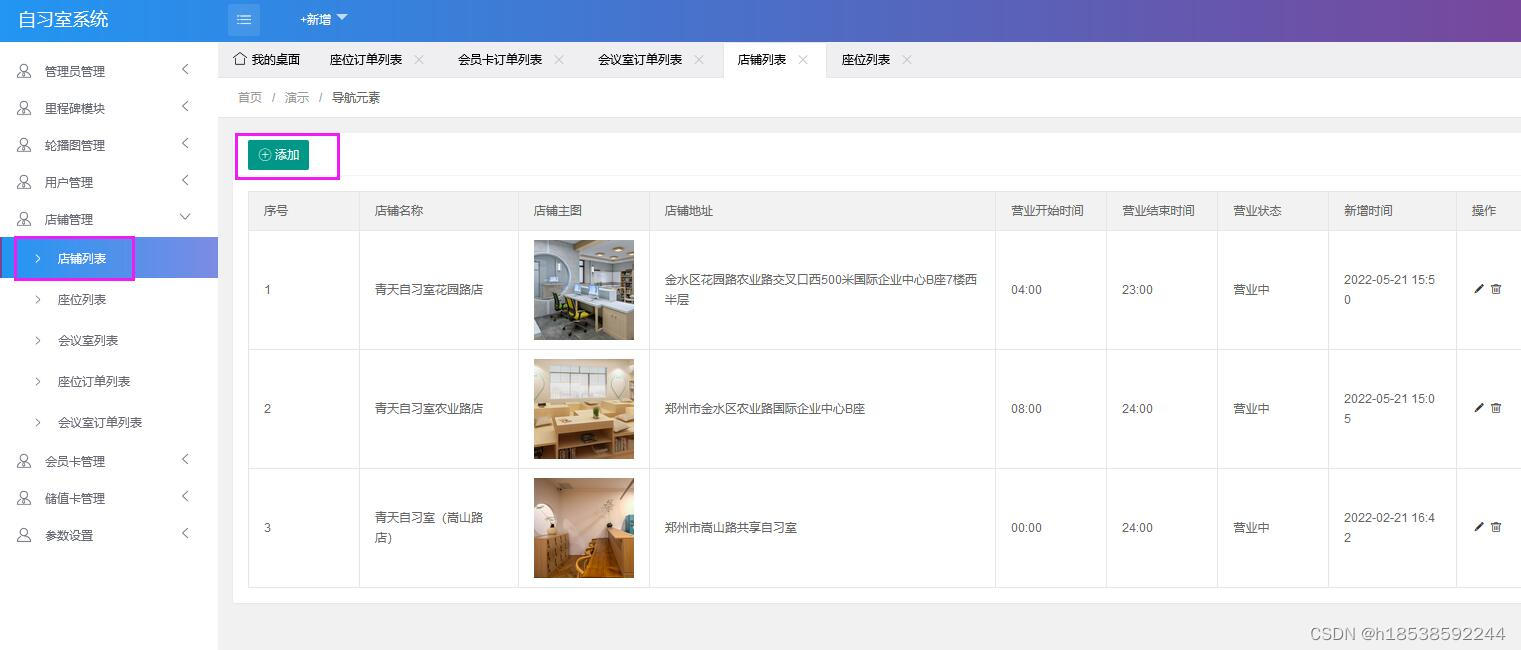Close the 会员卡订单列表 tab

click(559, 59)
